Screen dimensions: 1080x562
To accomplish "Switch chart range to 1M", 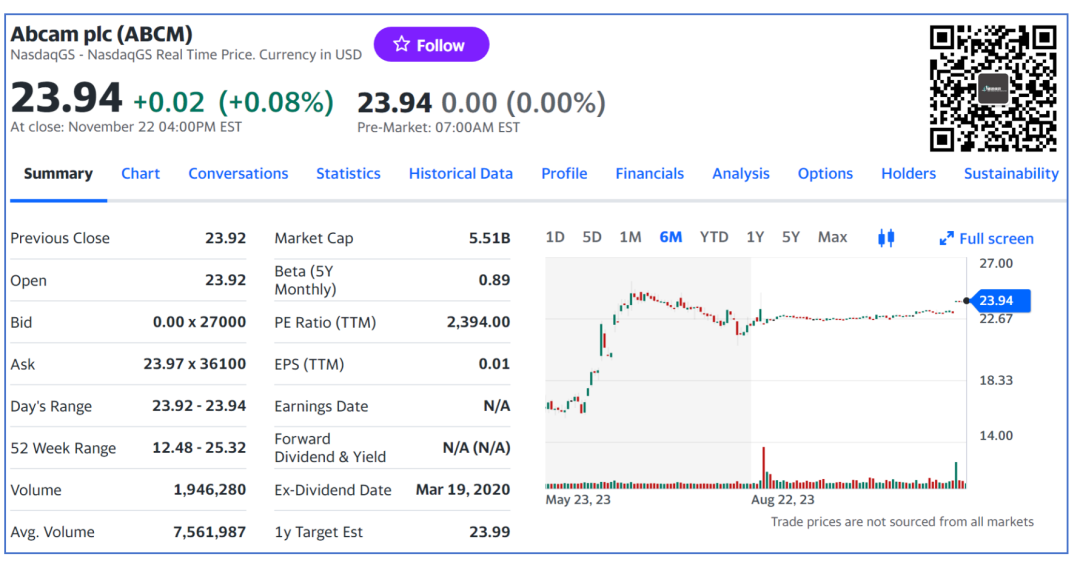I will [630, 237].
